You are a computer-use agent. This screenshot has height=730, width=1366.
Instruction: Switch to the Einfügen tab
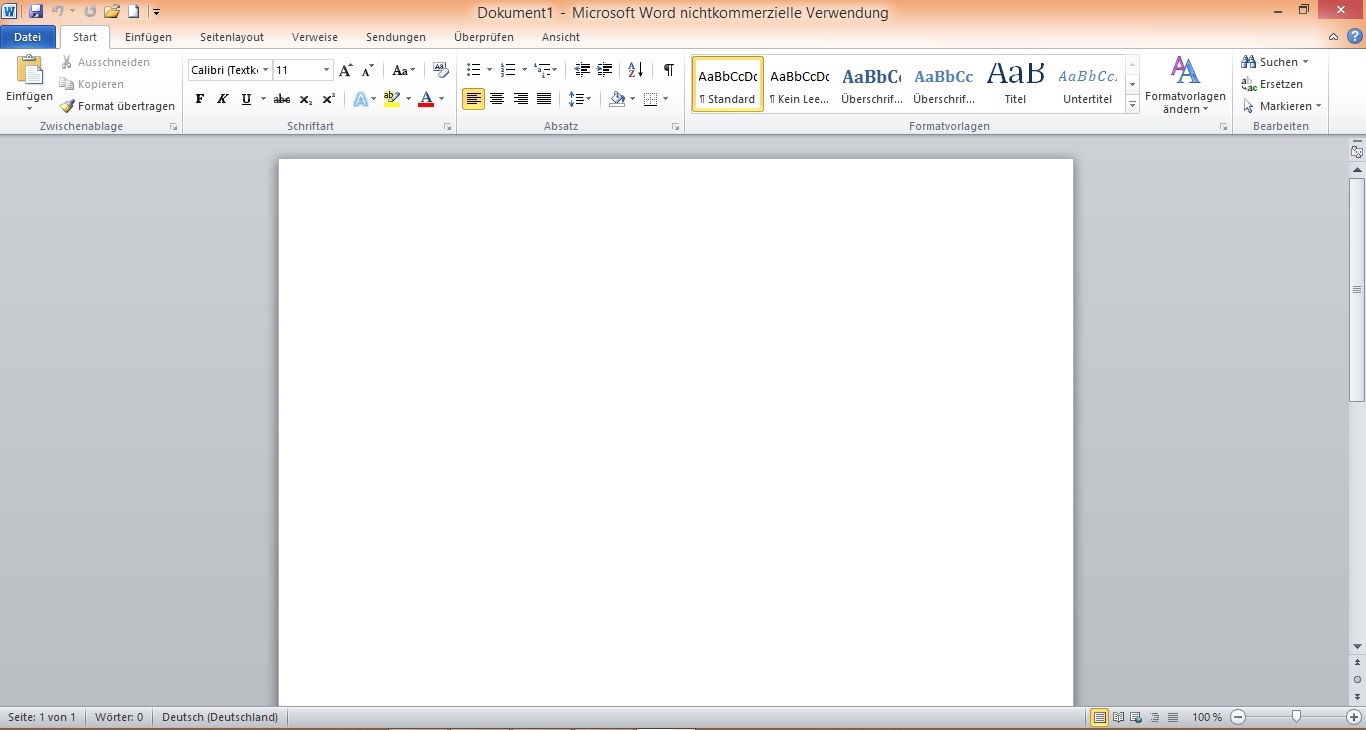click(148, 37)
